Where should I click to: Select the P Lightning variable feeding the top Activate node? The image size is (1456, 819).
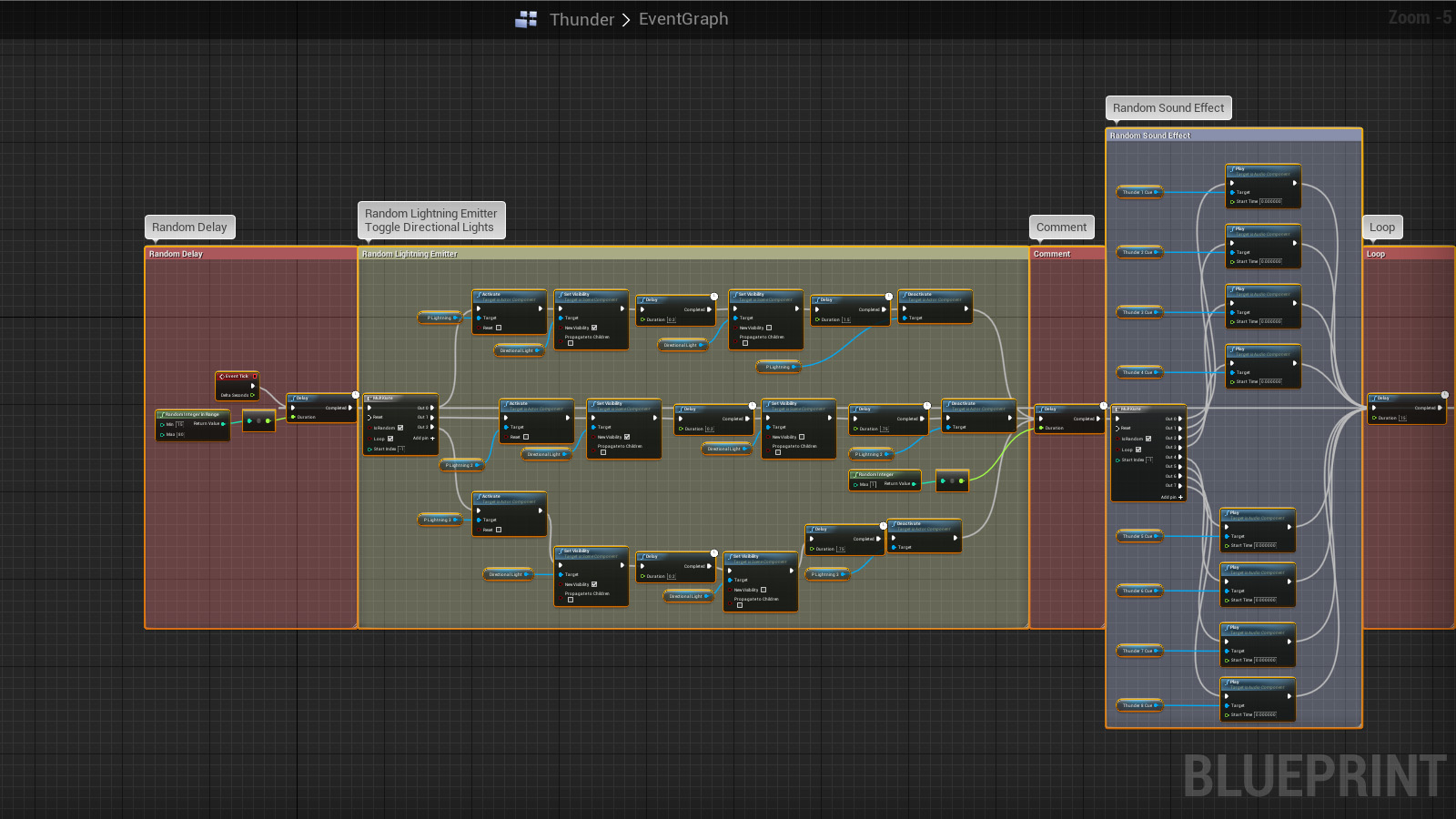[x=440, y=318]
